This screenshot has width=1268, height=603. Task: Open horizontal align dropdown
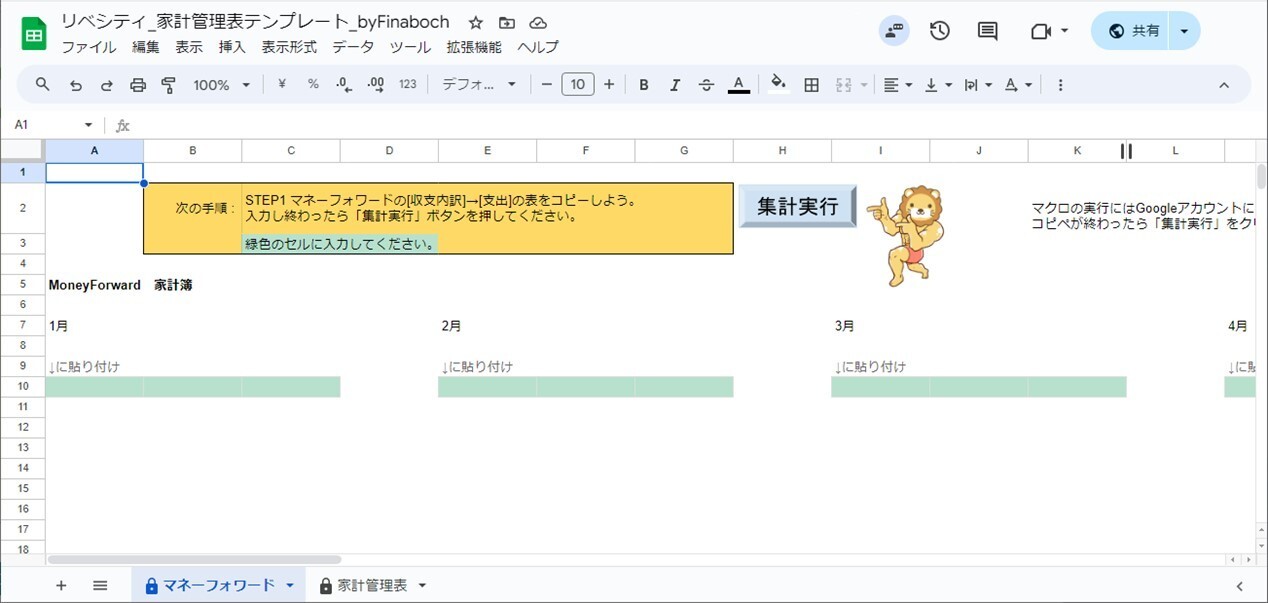[x=898, y=85]
